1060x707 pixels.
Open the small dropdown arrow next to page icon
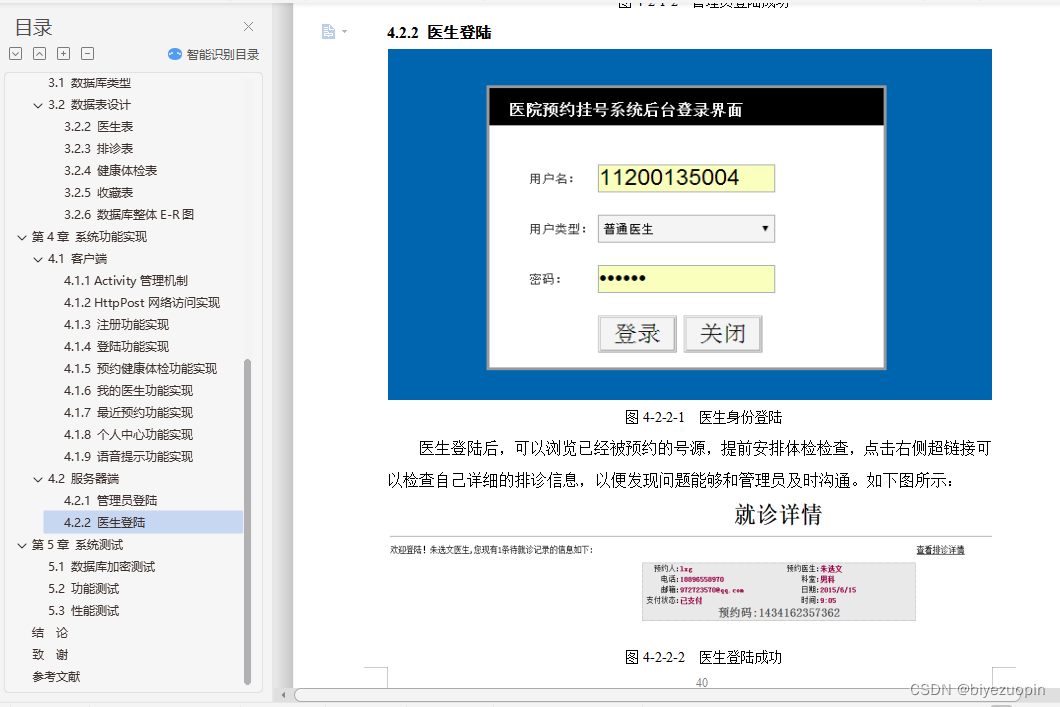pyautogui.click(x=344, y=32)
